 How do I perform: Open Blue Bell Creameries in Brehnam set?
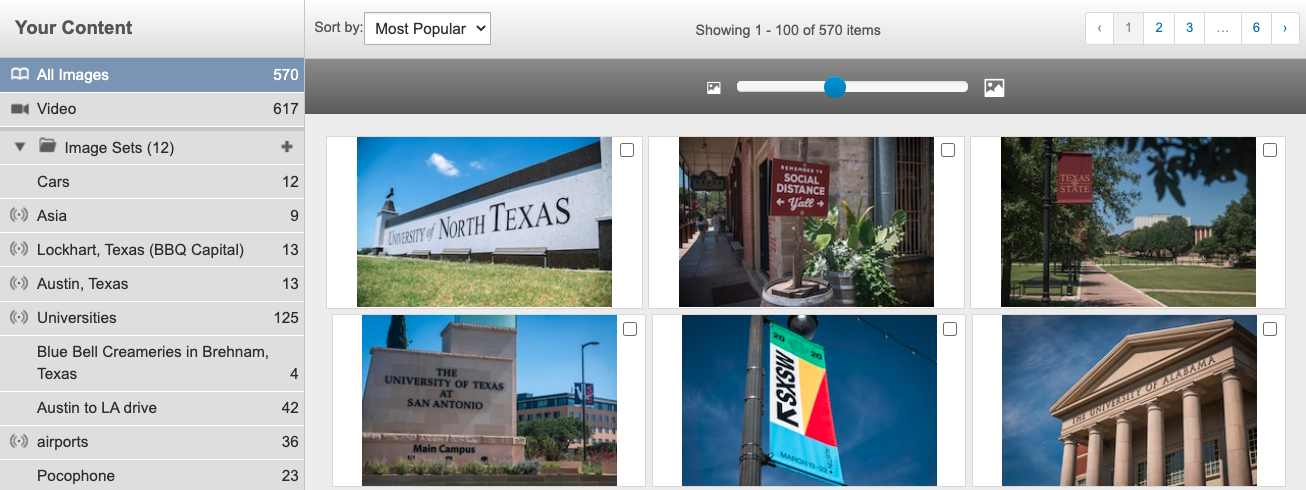pos(152,363)
